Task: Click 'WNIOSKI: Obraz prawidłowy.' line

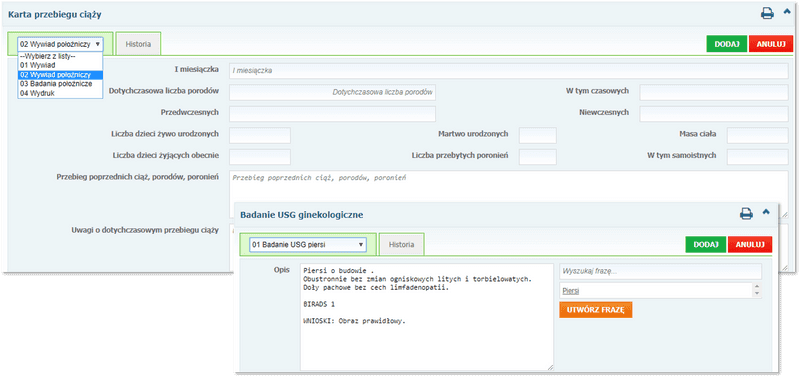Action: (x=354, y=321)
